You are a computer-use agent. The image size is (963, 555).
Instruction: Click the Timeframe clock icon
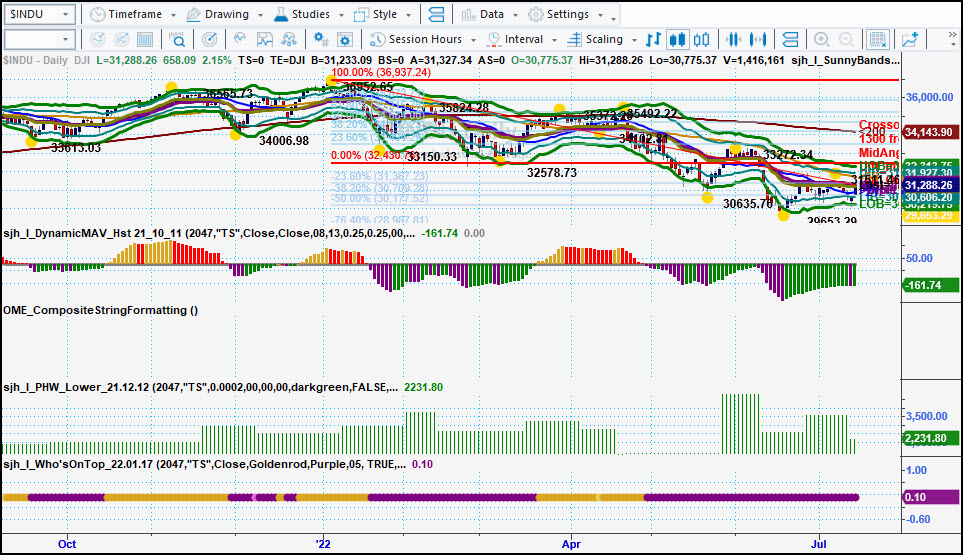[x=98, y=14]
